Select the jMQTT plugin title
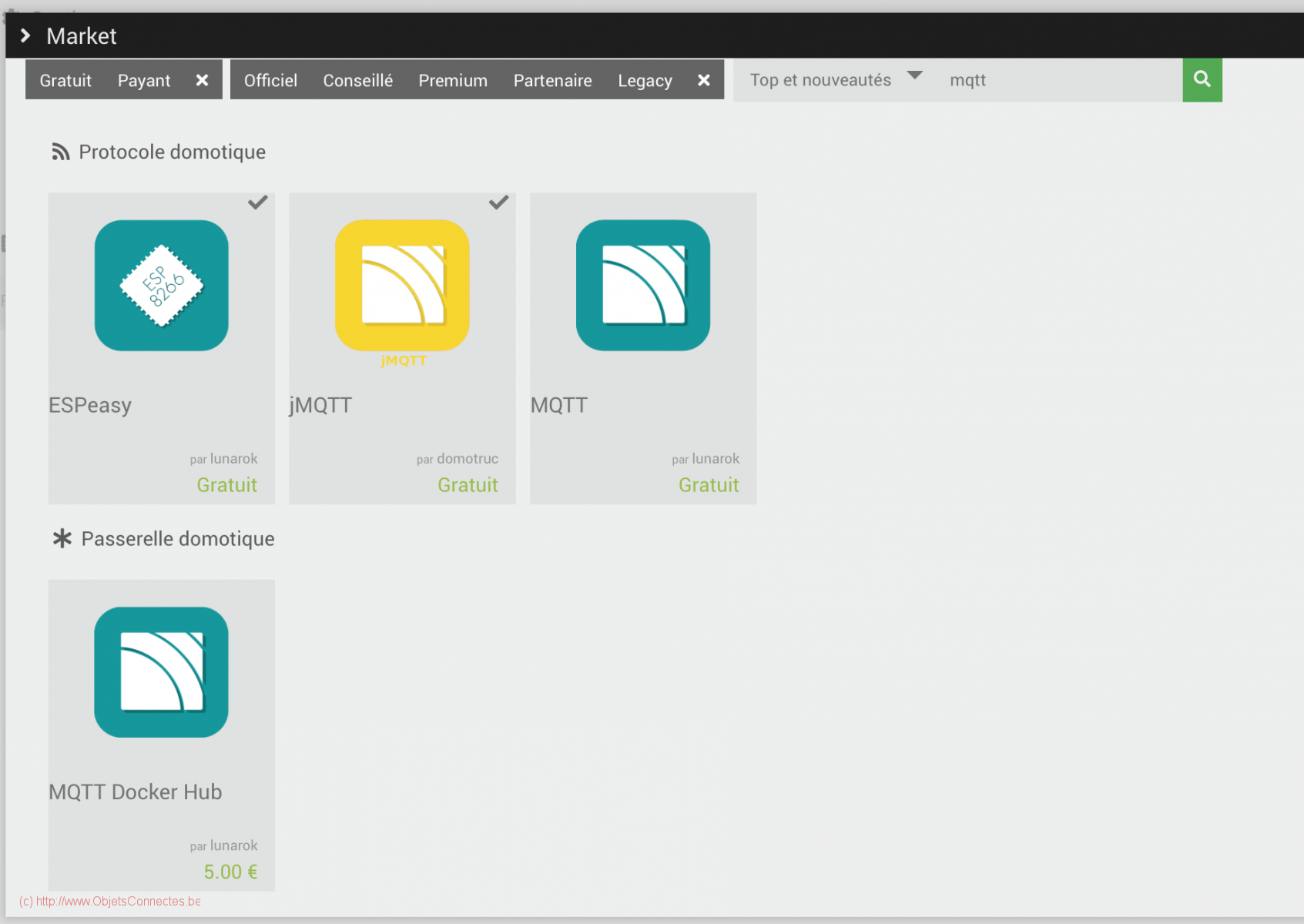1304x924 pixels. (x=320, y=405)
